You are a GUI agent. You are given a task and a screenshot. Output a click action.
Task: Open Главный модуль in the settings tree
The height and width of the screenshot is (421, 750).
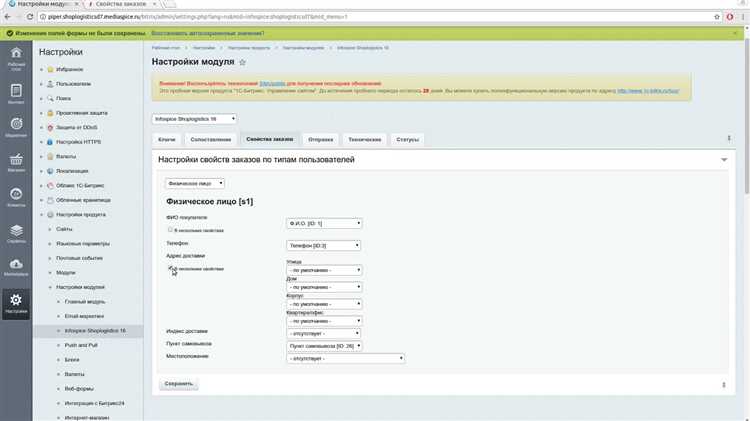[x=85, y=301]
